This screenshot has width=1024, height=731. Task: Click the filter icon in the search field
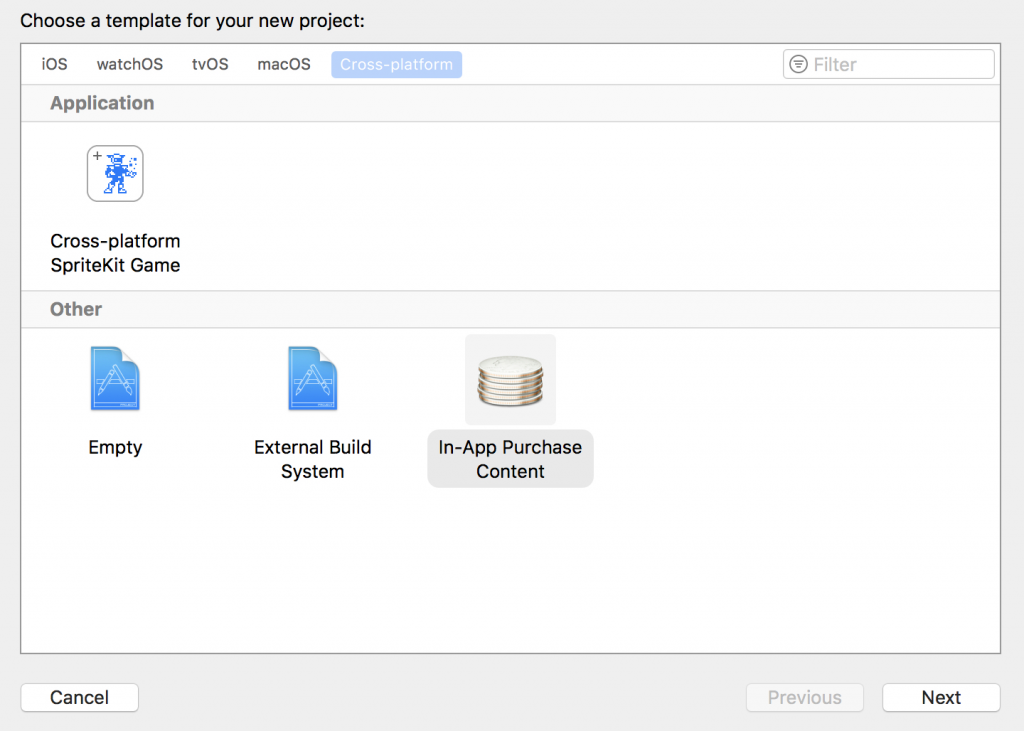[x=798, y=64]
